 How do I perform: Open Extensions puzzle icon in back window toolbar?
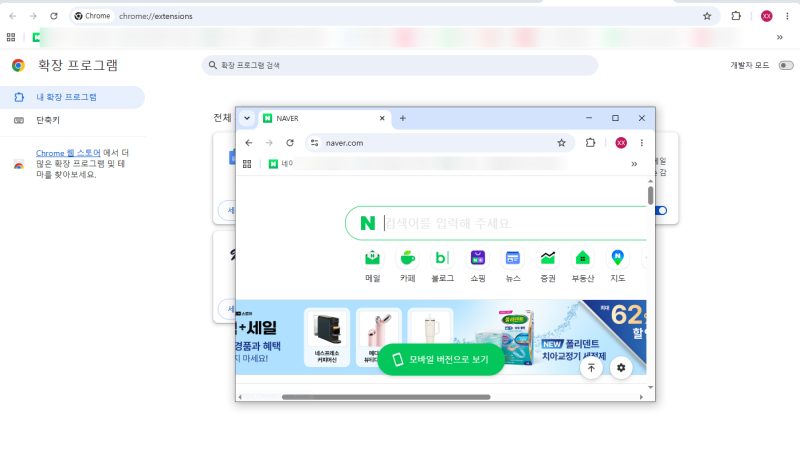click(x=736, y=16)
